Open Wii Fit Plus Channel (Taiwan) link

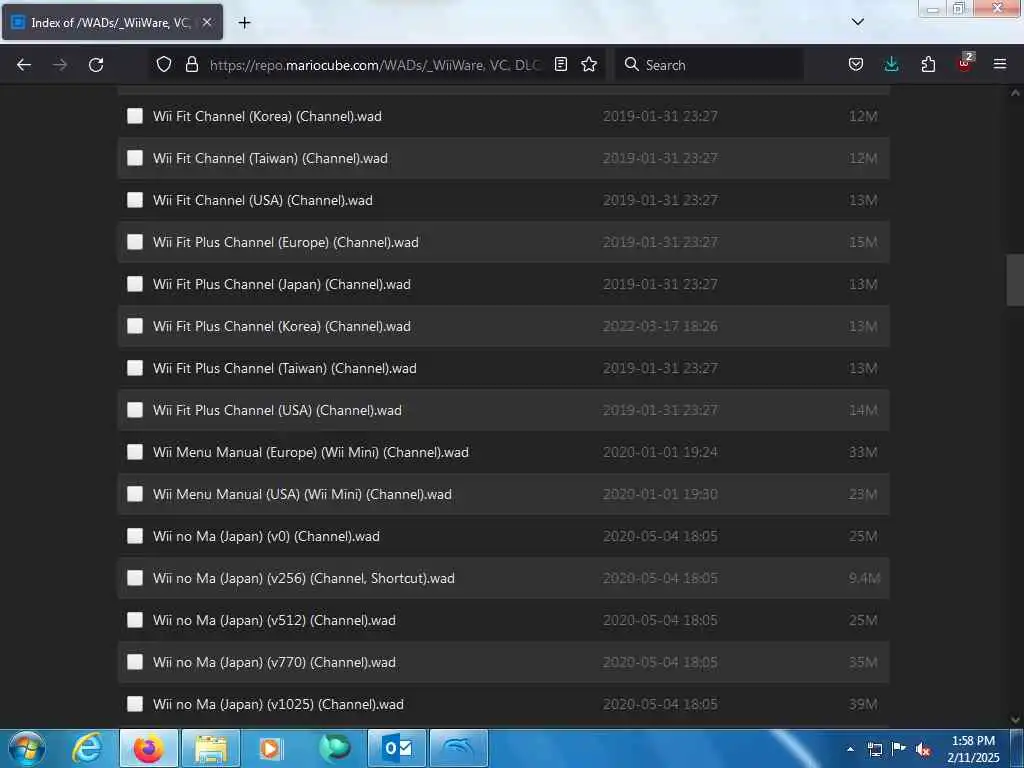tap(285, 368)
